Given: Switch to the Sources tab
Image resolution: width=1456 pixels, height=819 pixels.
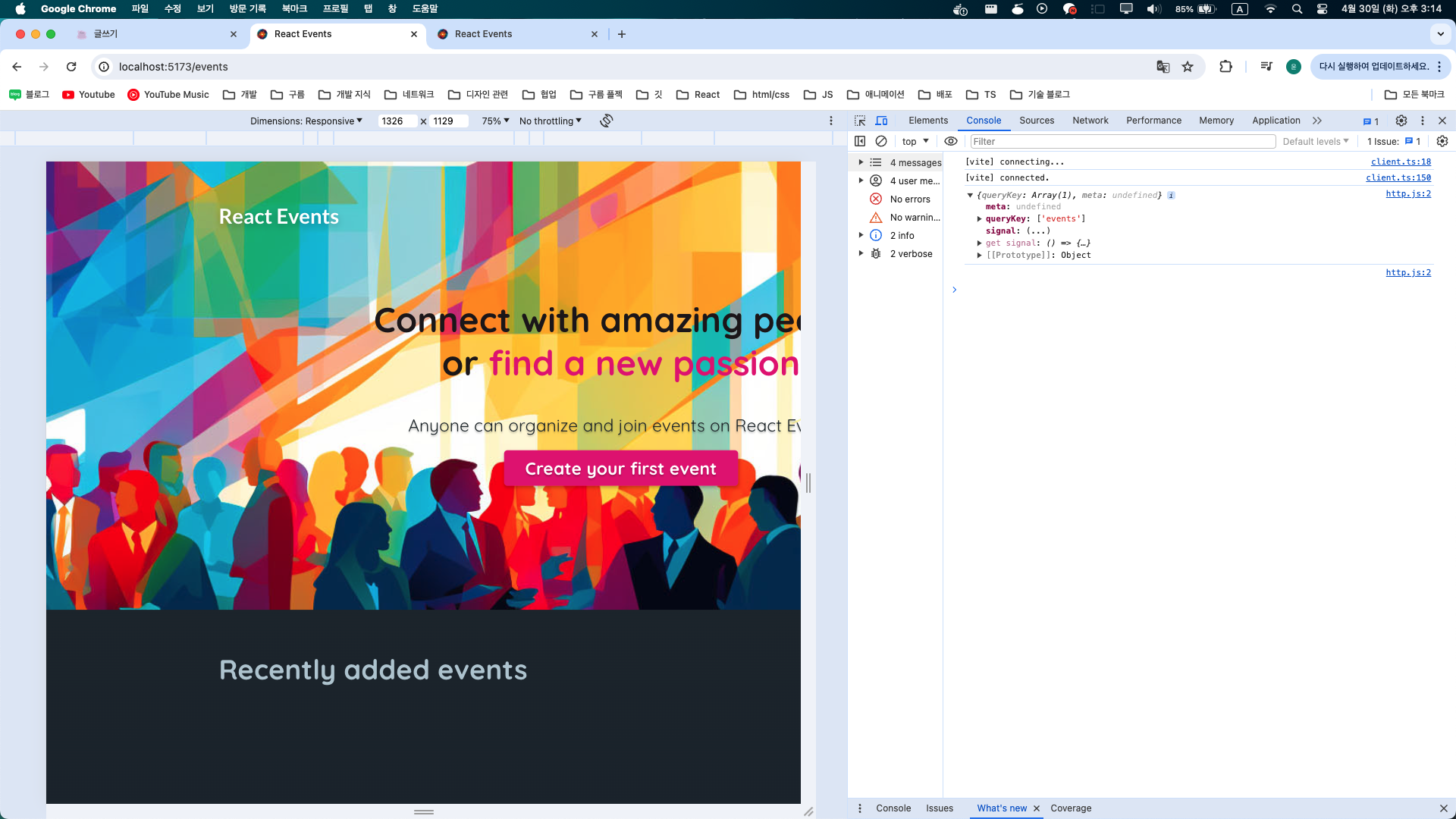Looking at the screenshot, I should tap(1037, 121).
